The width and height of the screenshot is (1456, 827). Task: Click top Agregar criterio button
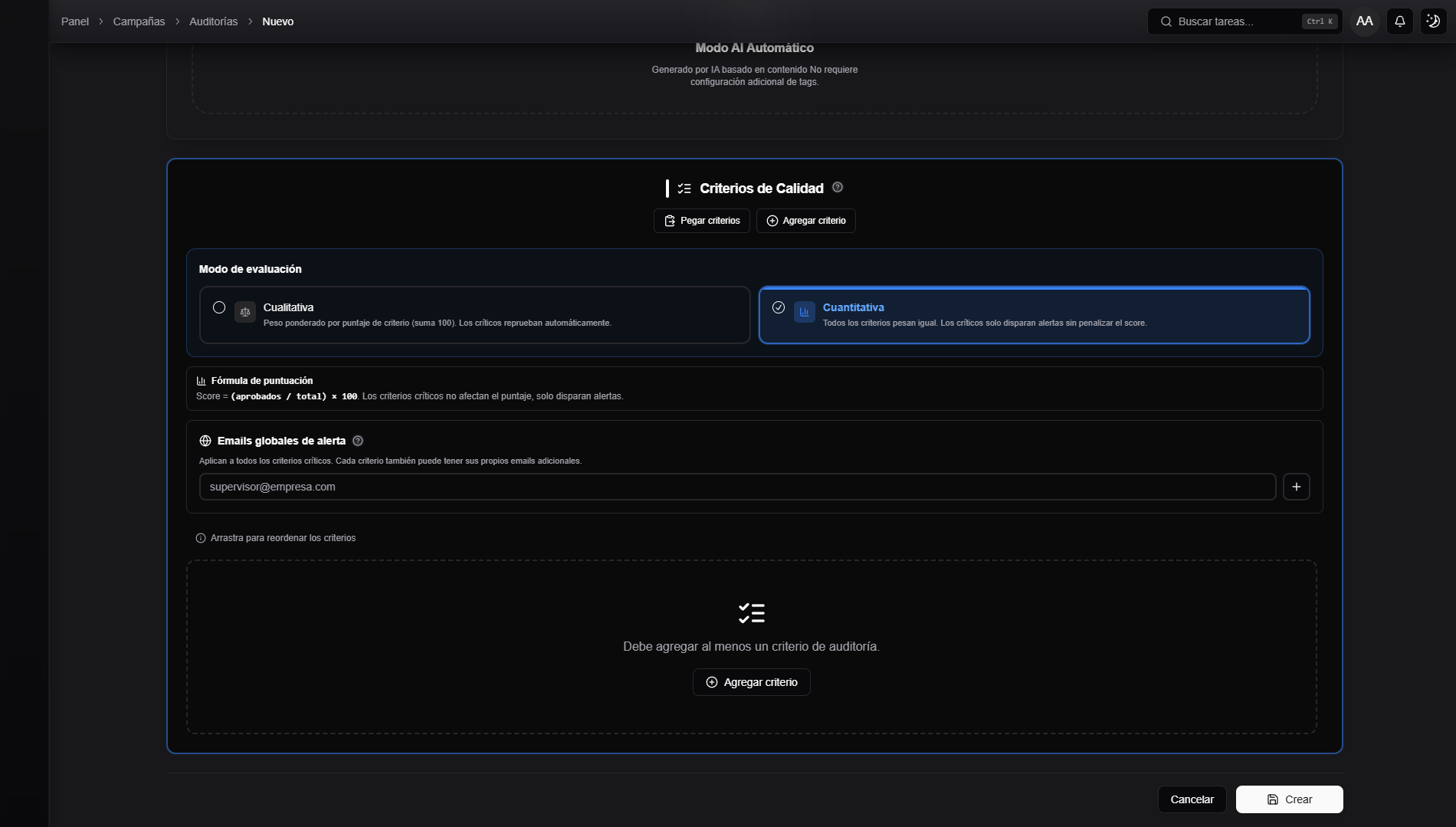point(806,221)
